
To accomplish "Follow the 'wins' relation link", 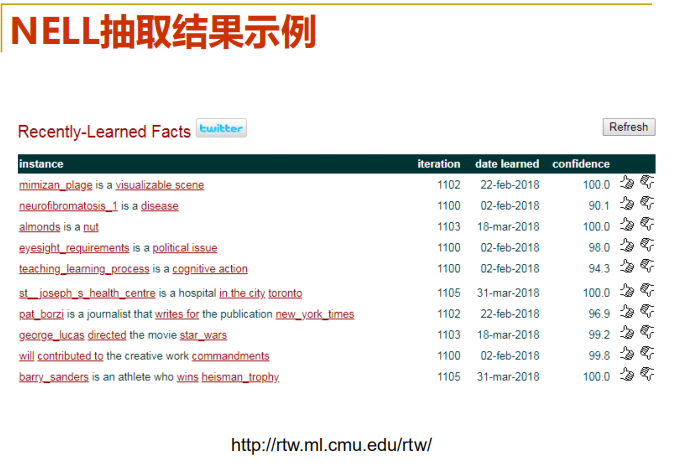I will coord(188,377).
